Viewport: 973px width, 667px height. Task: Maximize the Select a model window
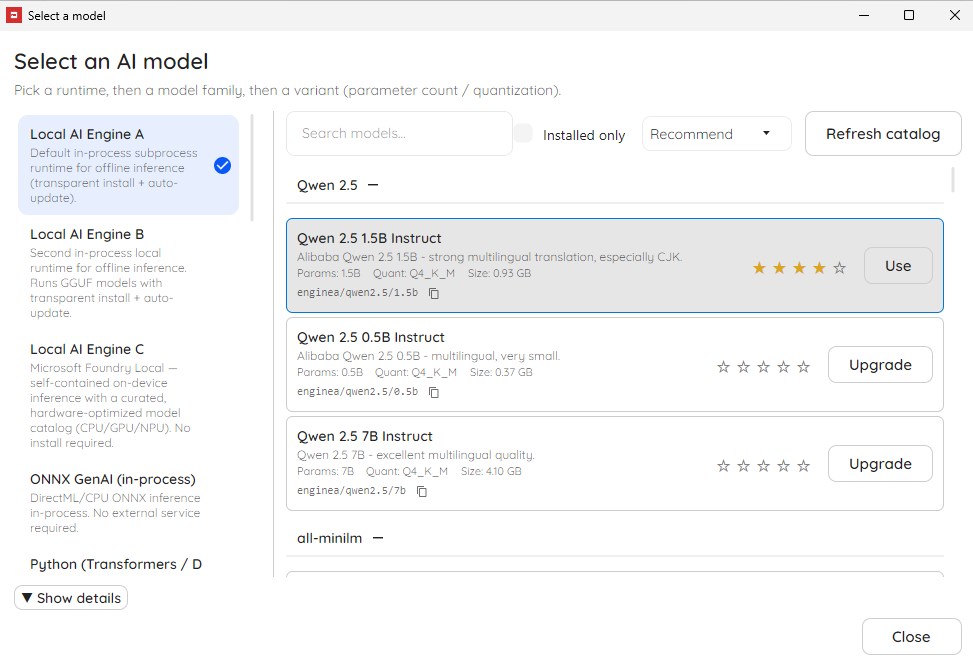[908, 16]
